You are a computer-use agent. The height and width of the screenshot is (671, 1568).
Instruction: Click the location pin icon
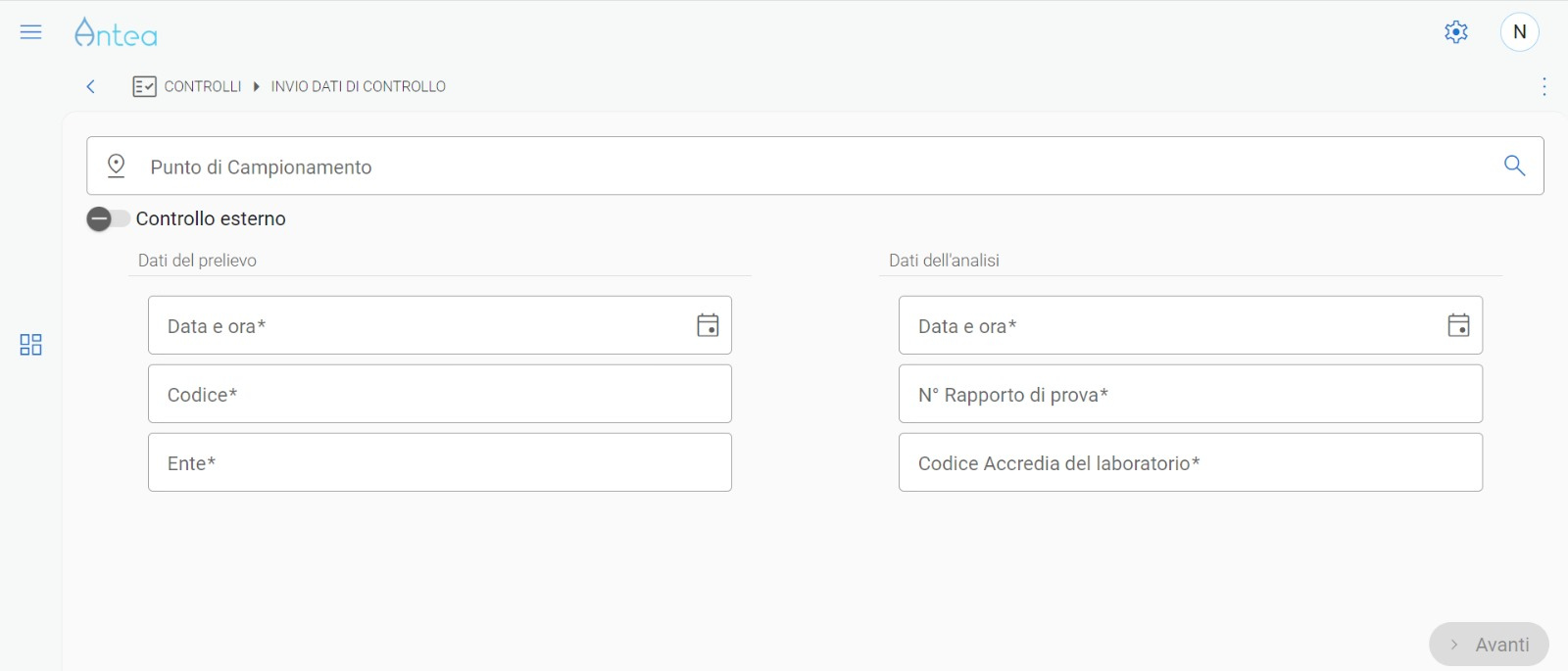[x=116, y=166]
